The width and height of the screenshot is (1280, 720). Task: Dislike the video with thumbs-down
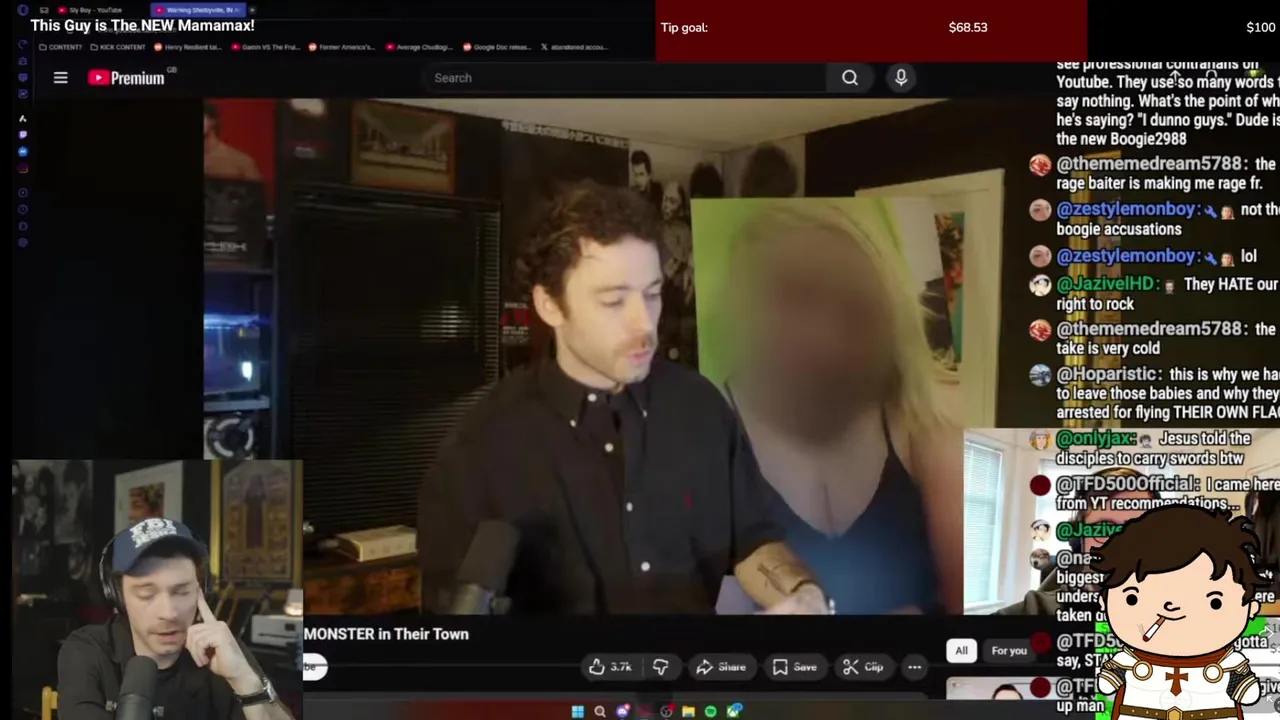coord(660,667)
